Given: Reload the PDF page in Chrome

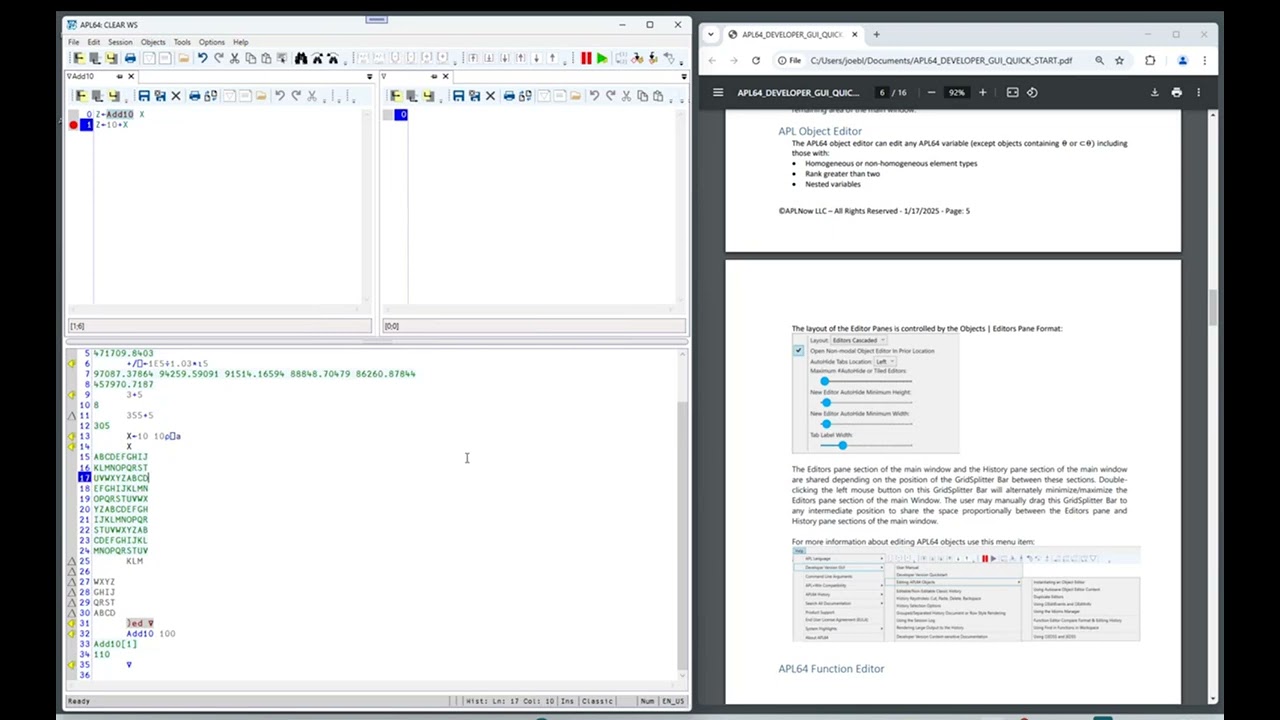Looking at the screenshot, I should [755, 60].
